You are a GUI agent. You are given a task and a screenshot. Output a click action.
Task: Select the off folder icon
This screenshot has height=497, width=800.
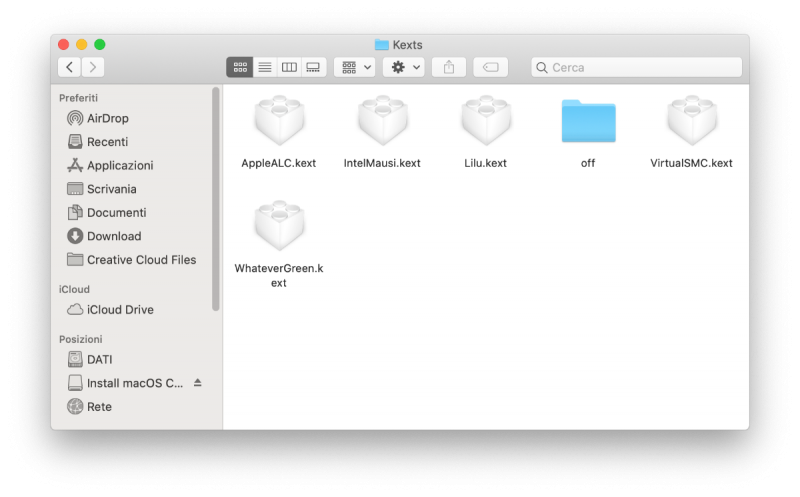(x=588, y=121)
